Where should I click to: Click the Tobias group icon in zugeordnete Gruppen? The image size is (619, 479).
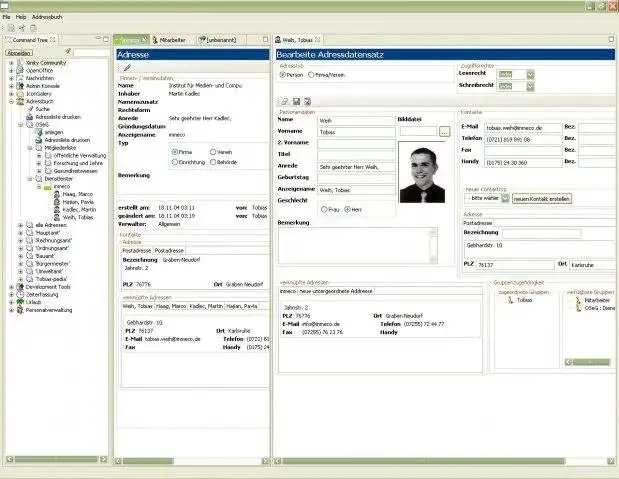click(x=510, y=300)
